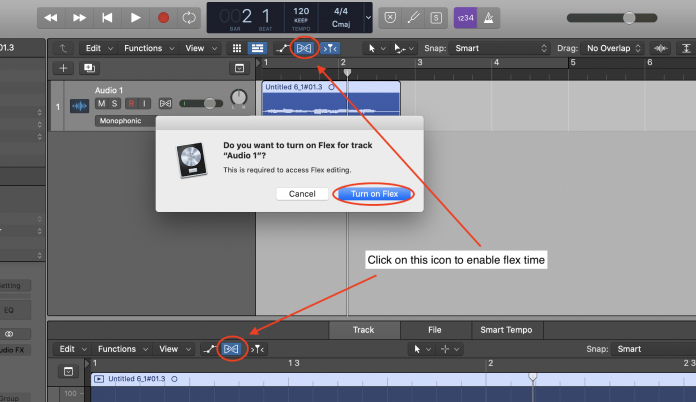Click the Tuner icon
This screenshot has height=402, width=696.
pos(413,18)
